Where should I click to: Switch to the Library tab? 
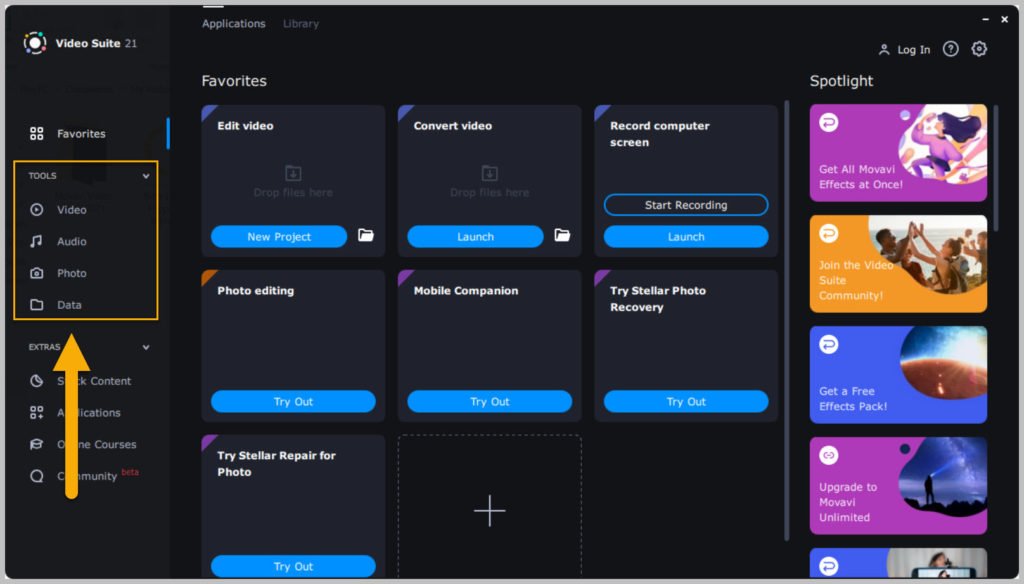[x=301, y=24]
